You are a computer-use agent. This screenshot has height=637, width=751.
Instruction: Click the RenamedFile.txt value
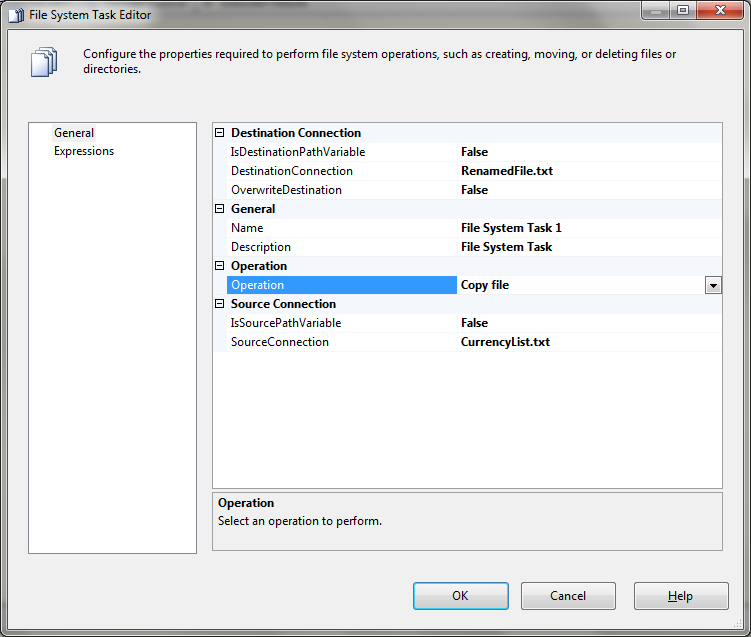(507, 171)
